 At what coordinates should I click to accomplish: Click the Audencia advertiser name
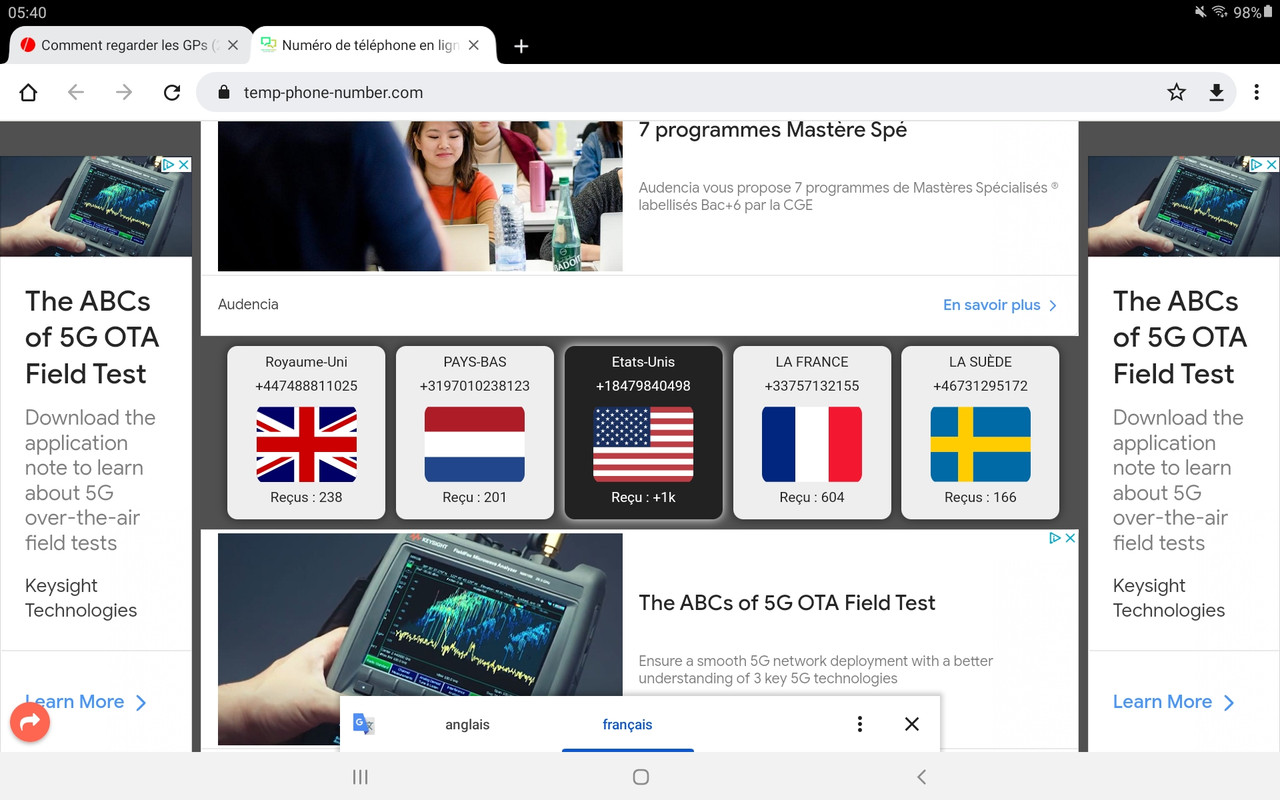pos(248,304)
